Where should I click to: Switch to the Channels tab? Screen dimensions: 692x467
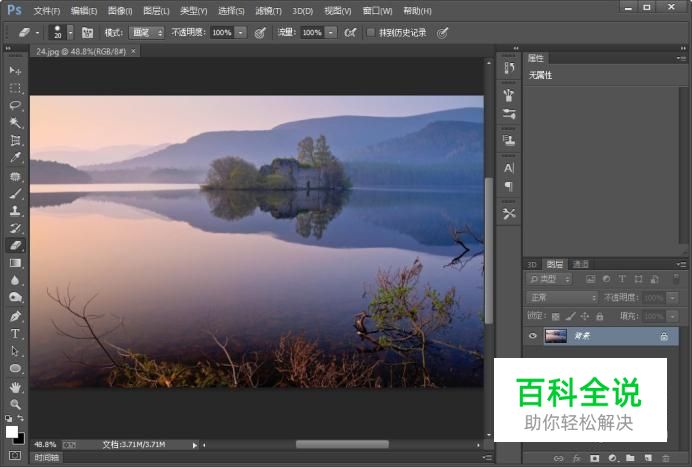click(x=581, y=264)
